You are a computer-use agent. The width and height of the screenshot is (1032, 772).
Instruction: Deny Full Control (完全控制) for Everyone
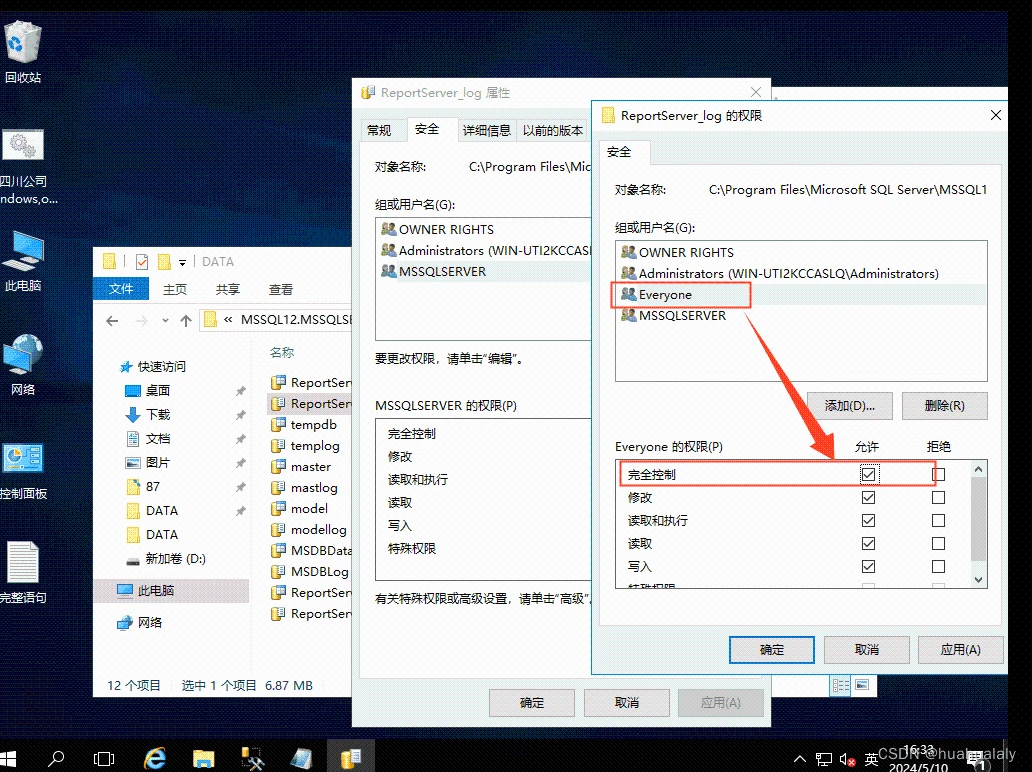pyautogui.click(x=939, y=474)
